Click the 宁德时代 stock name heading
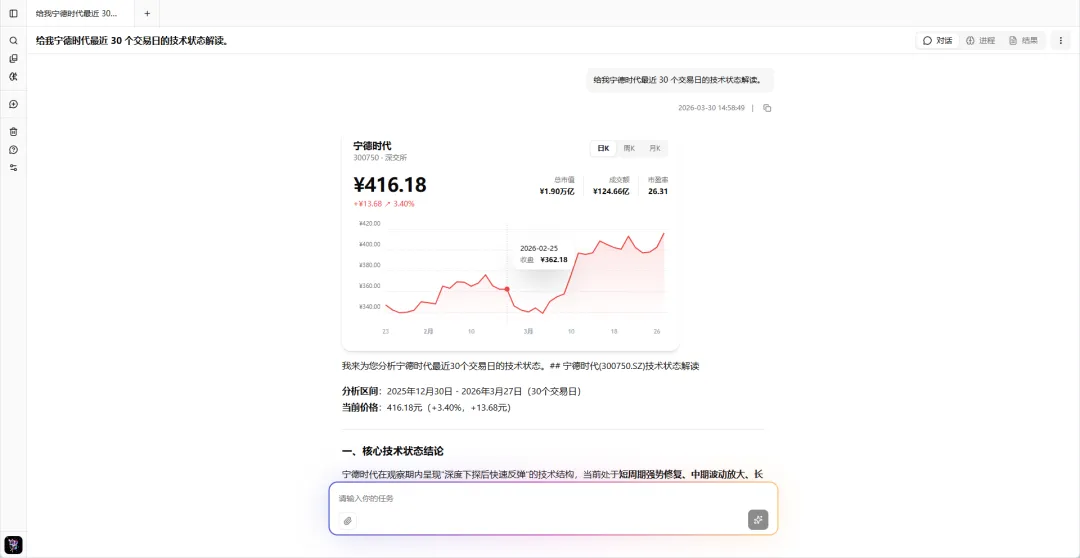This screenshot has height=558, width=1080. coord(372,145)
